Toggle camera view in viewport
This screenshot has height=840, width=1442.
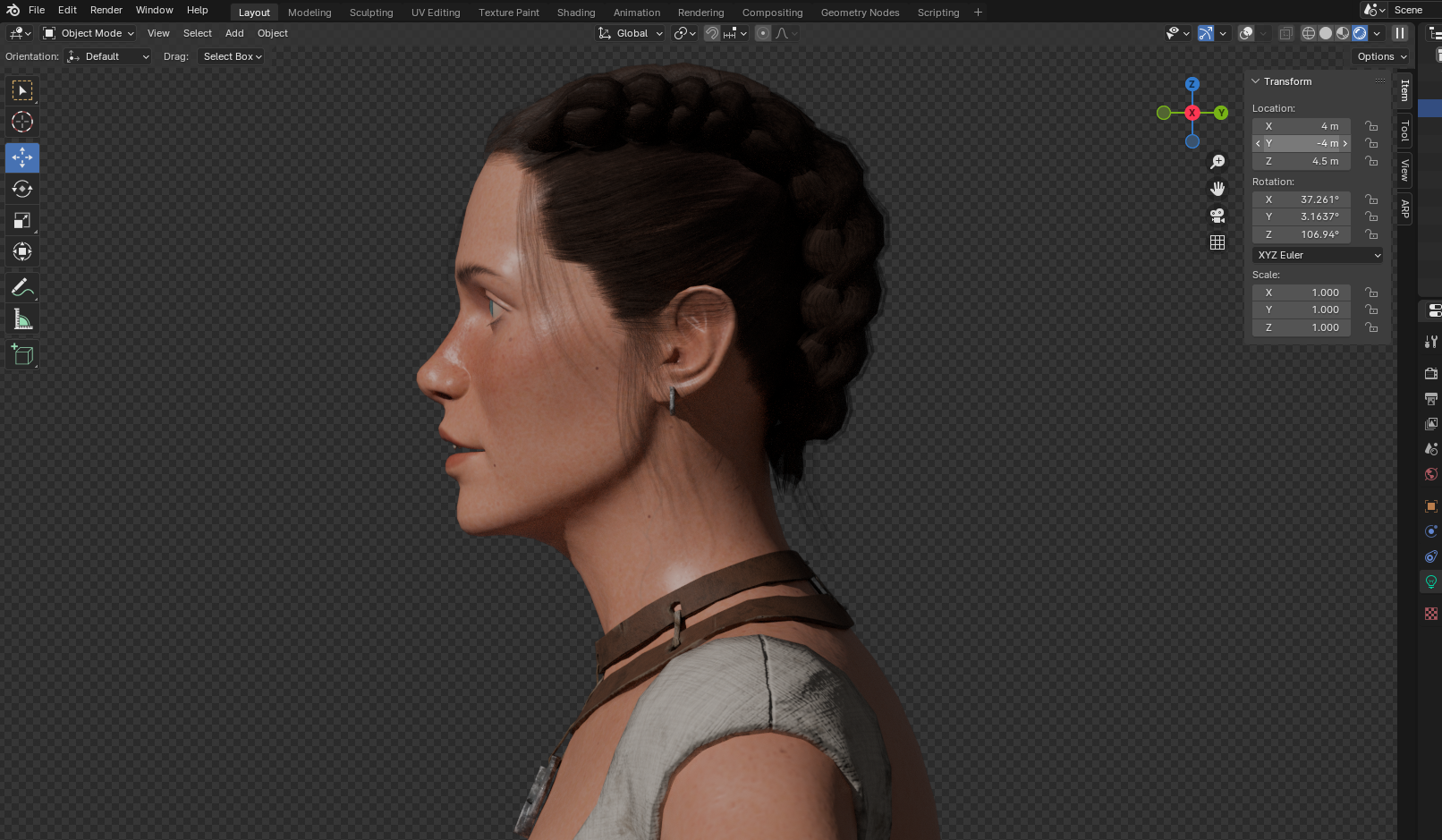1217,216
